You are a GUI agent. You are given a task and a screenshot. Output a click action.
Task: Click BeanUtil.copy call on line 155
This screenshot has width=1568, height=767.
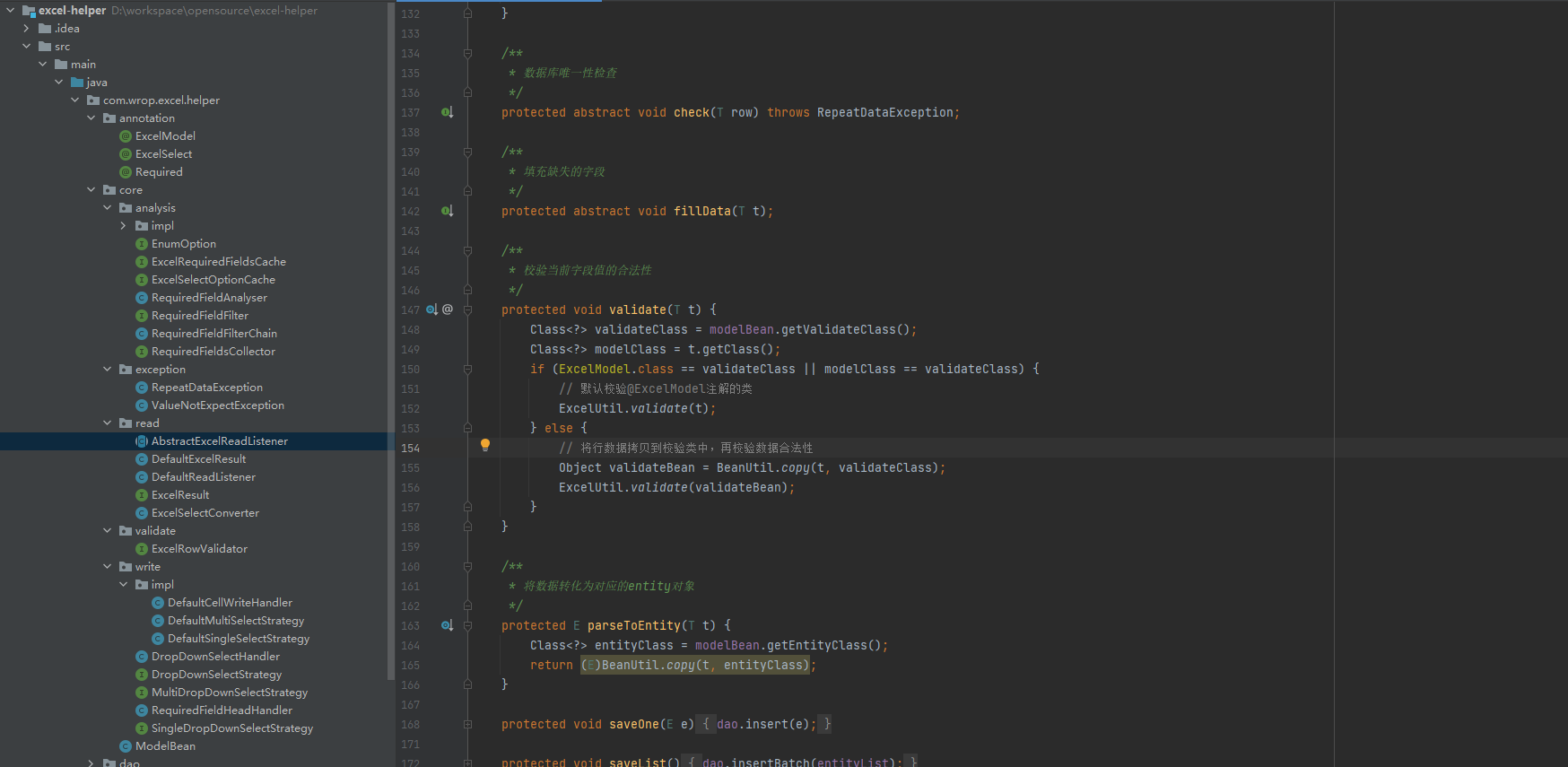click(x=762, y=467)
